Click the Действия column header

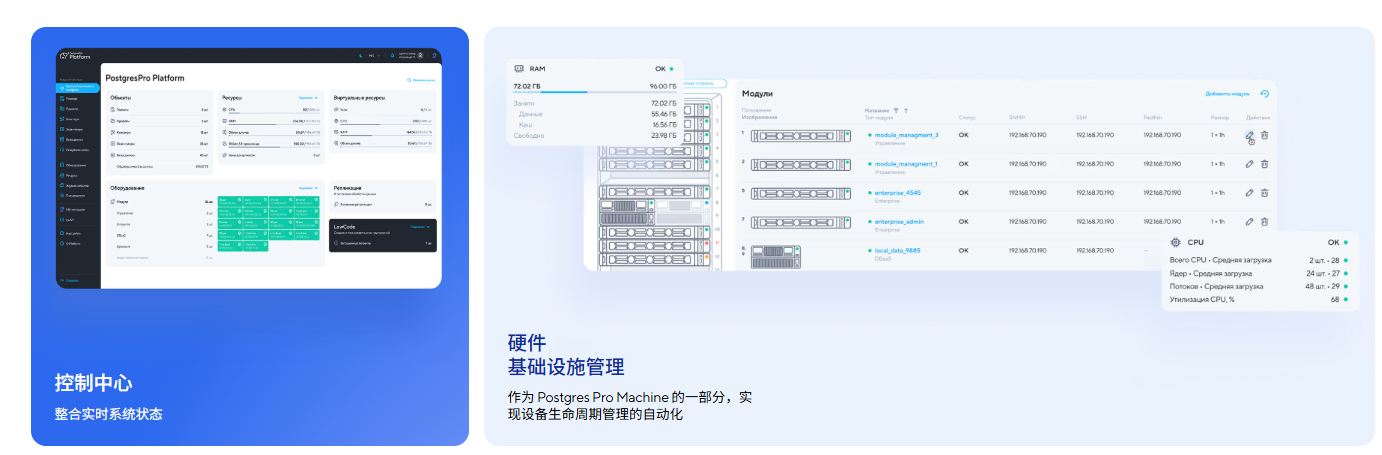(1258, 118)
